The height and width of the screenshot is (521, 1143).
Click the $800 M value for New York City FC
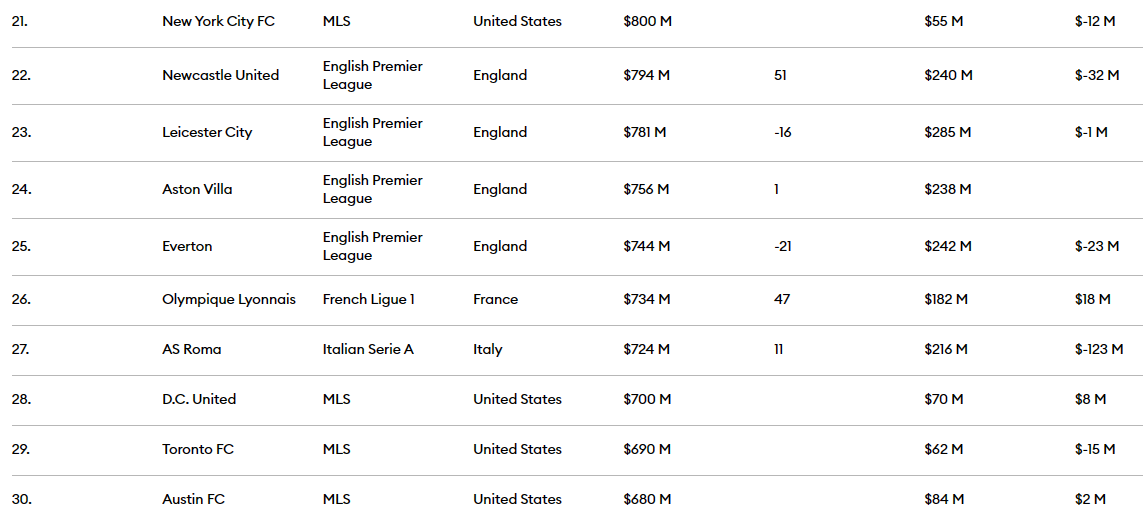[x=647, y=21]
